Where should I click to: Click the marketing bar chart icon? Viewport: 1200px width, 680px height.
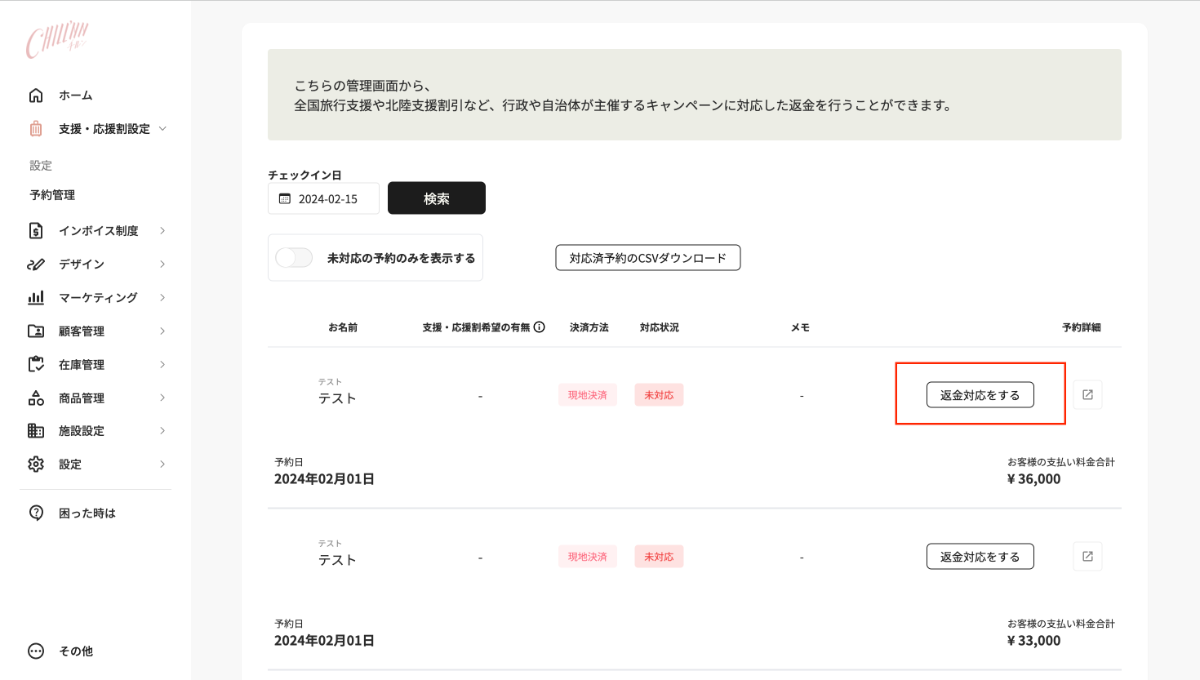[36, 298]
